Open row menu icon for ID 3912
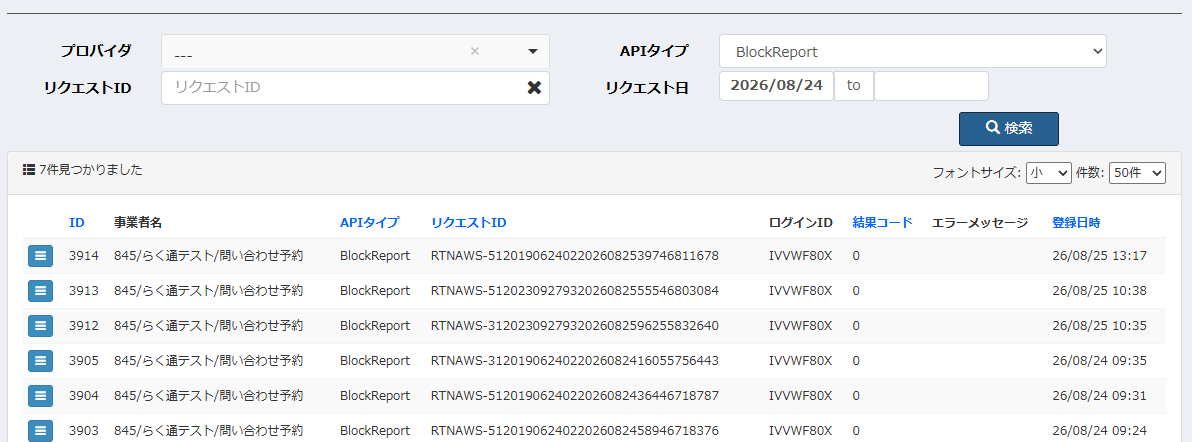This screenshot has width=1192, height=442. (40, 326)
